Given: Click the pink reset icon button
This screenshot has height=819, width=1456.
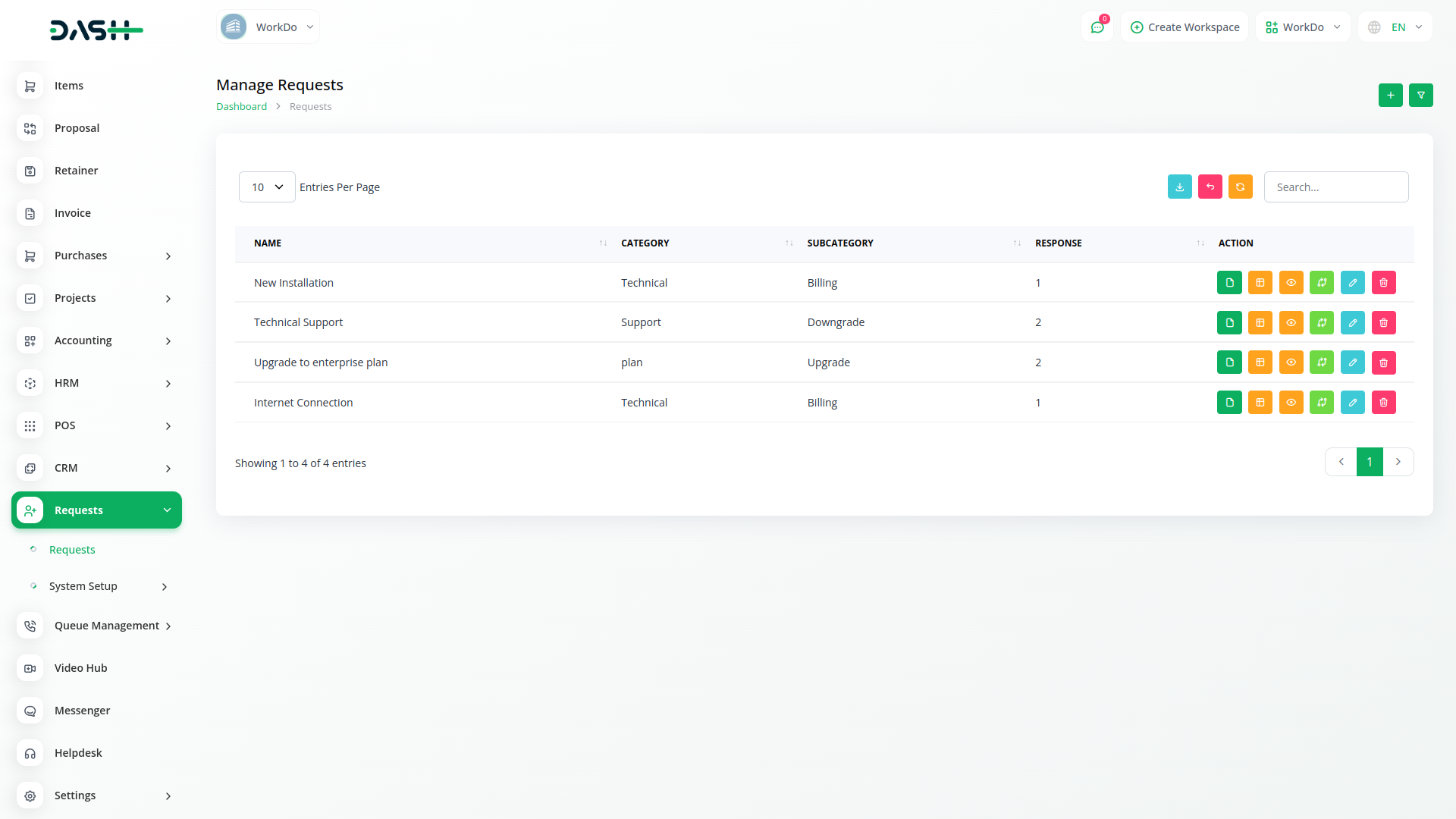Looking at the screenshot, I should point(1210,187).
